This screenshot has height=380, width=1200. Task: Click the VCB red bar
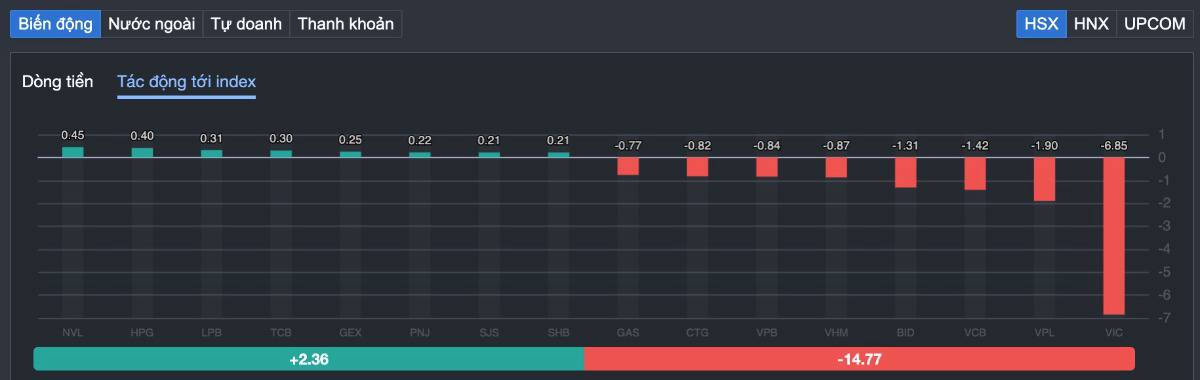[x=975, y=174]
